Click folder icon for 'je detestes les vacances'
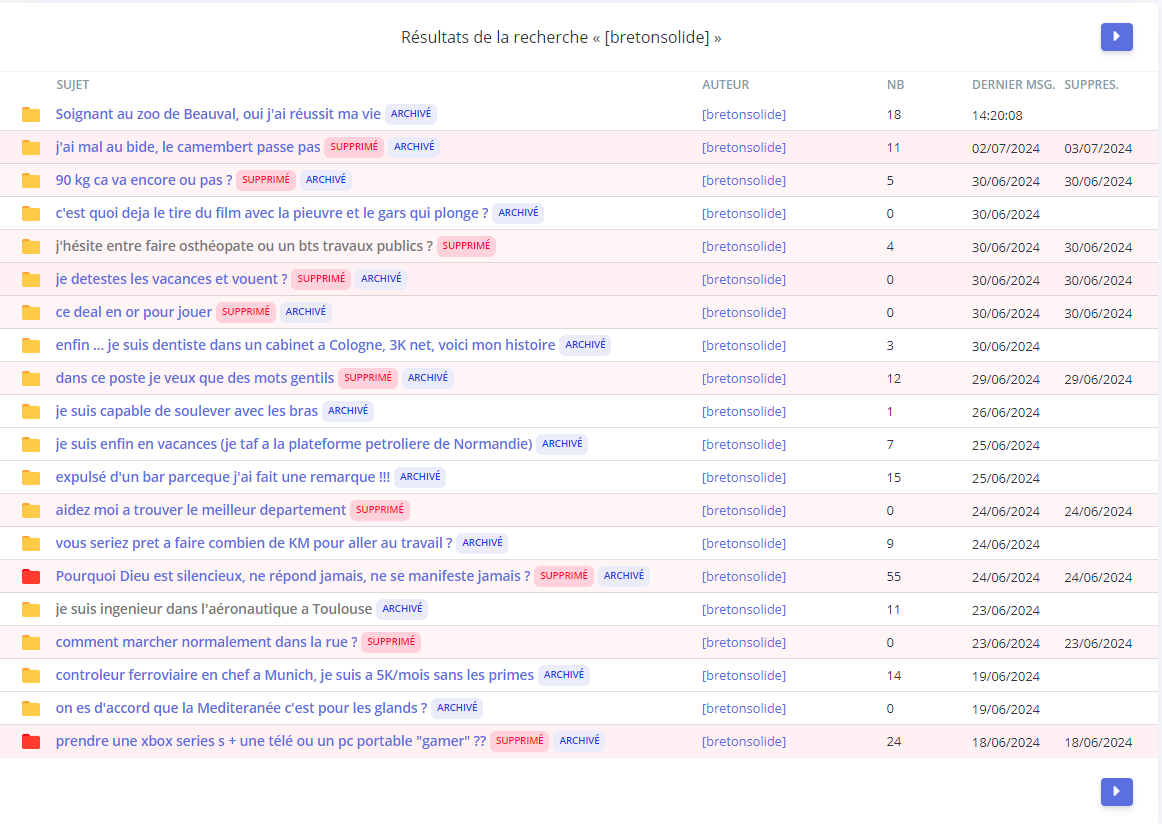1162x824 pixels. click(31, 279)
